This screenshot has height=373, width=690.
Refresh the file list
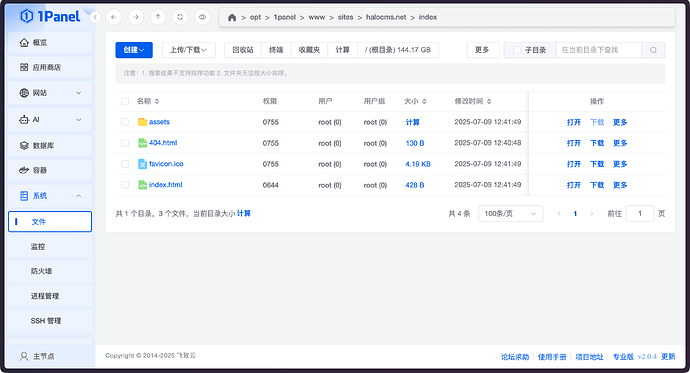(x=180, y=17)
